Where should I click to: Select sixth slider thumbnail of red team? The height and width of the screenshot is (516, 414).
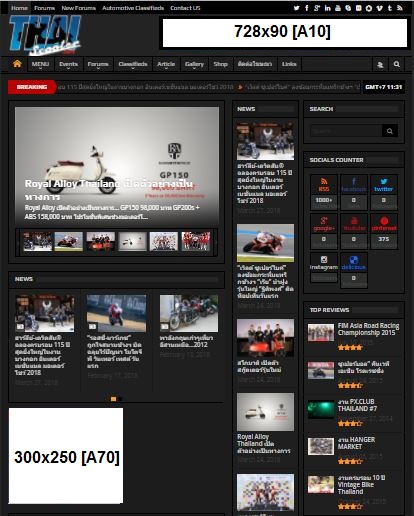[x=196, y=241]
